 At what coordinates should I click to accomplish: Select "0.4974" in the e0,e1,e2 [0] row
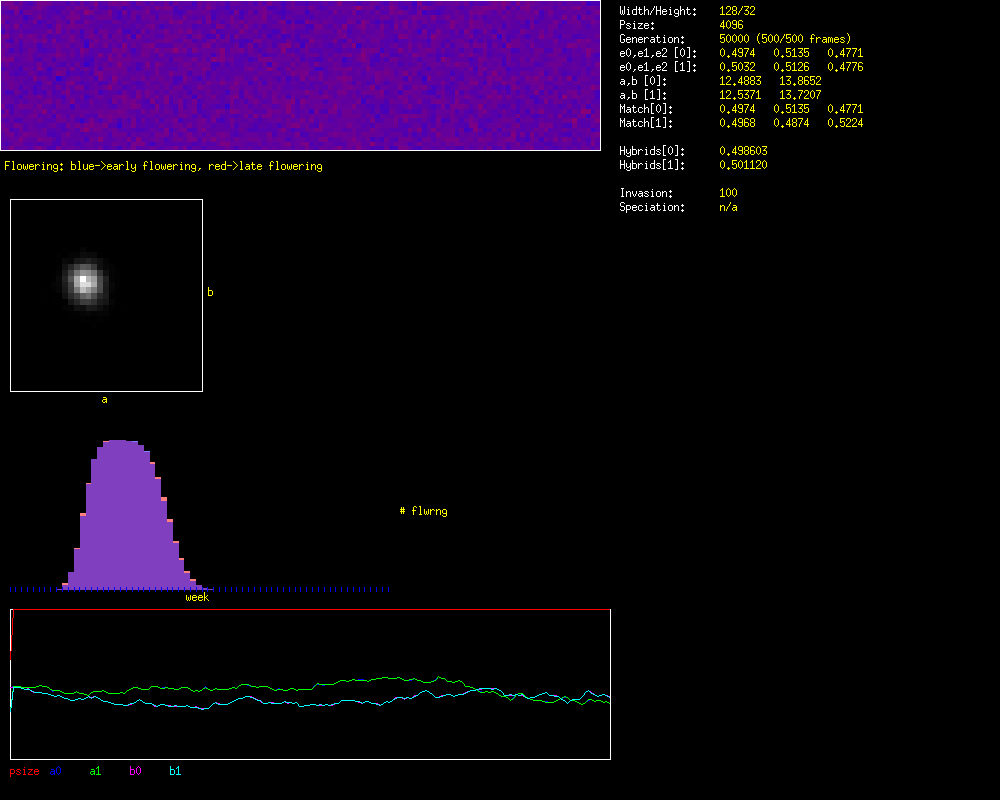point(737,54)
